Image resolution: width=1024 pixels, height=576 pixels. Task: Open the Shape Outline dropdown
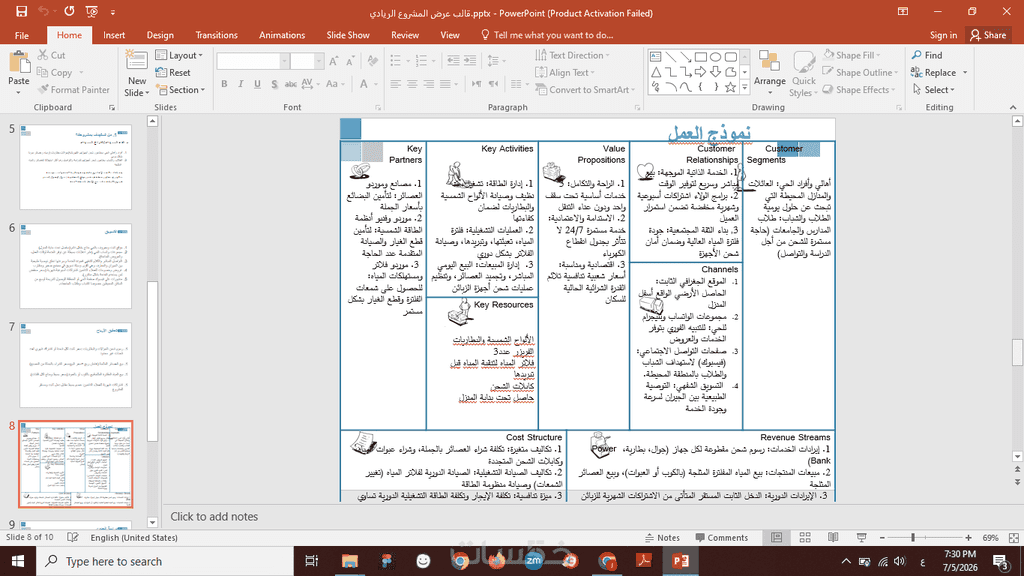click(x=861, y=72)
